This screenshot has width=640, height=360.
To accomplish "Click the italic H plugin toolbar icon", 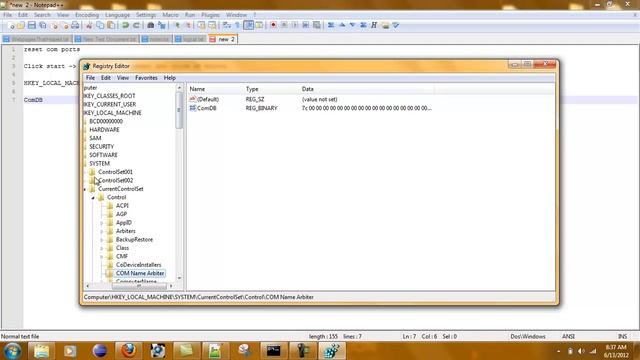I will point(373,25).
